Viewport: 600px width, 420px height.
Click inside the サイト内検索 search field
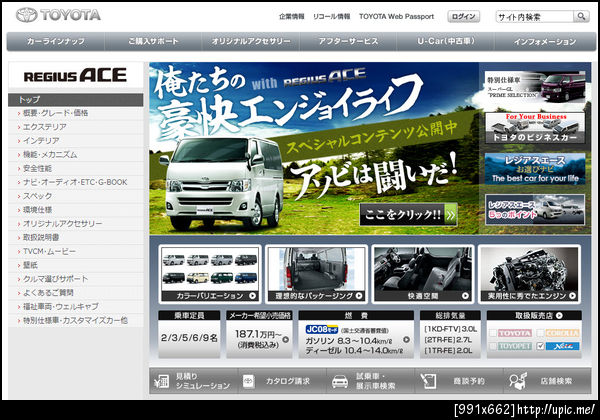click(x=535, y=16)
